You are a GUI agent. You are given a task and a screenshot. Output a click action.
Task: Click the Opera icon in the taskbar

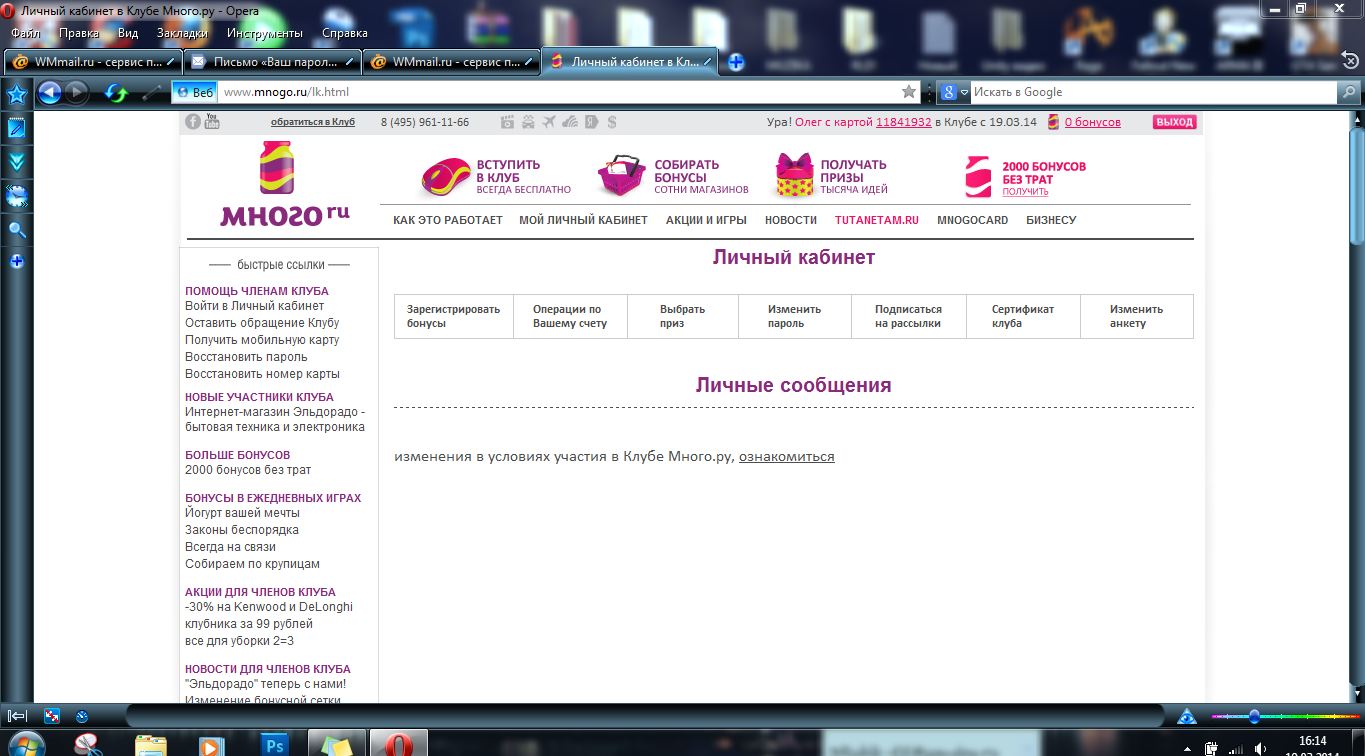(x=398, y=743)
